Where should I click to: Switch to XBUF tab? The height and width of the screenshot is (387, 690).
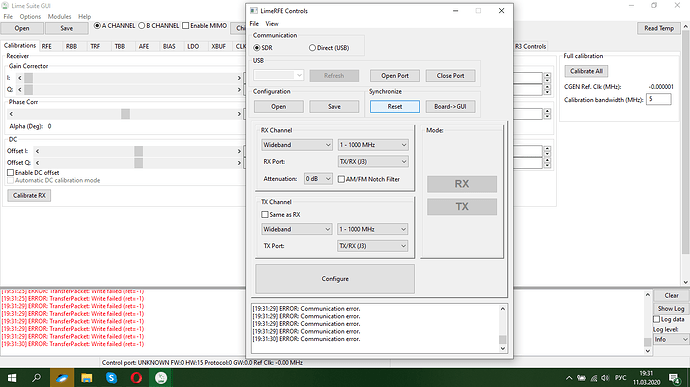[218, 46]
